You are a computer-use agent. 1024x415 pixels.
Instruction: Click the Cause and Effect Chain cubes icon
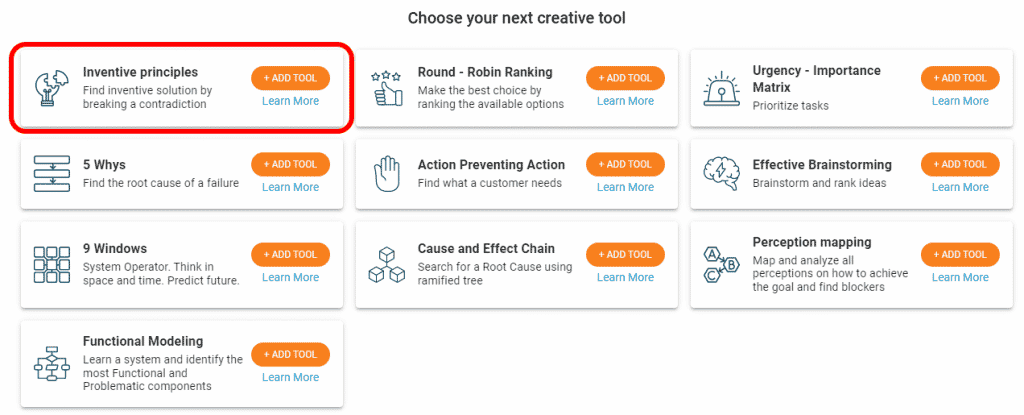[x=387, y=264]
